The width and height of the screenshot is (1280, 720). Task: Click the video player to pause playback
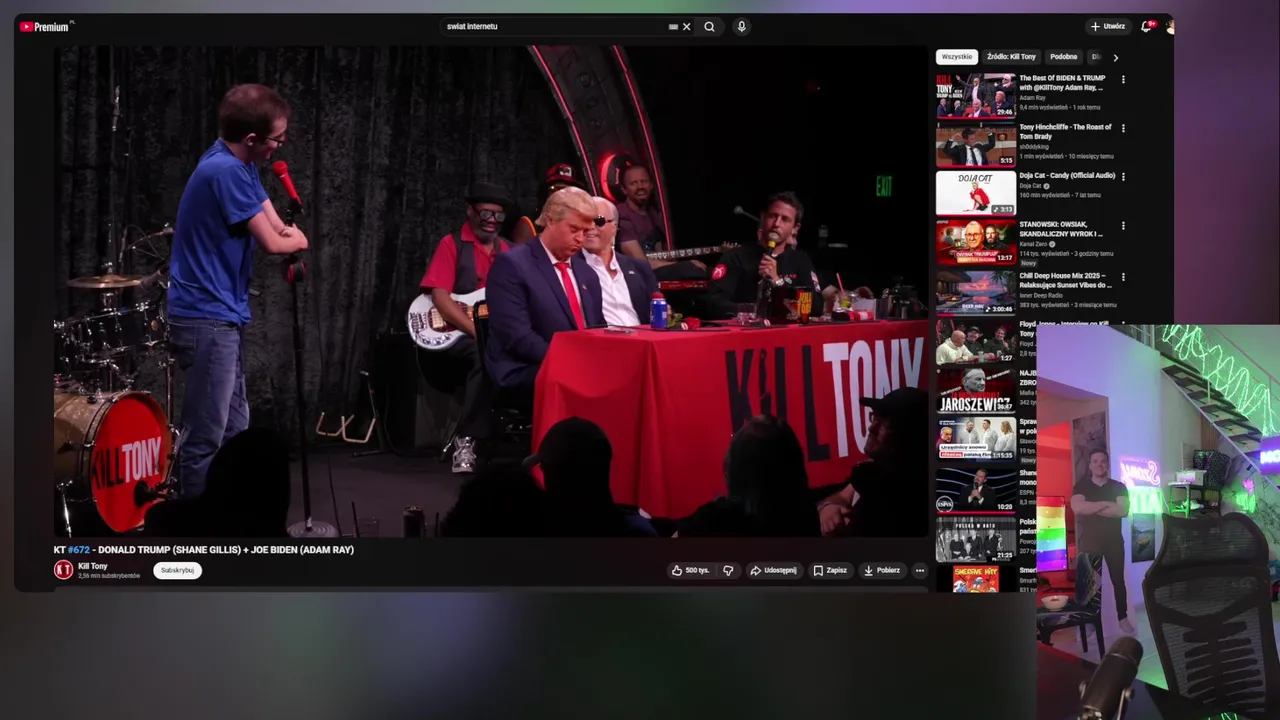click(x=491, y=291)
